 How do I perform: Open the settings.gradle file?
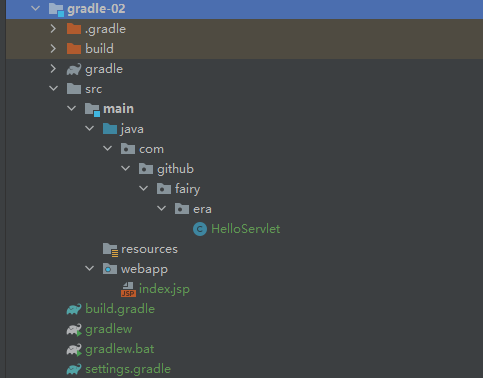[128, 369]
